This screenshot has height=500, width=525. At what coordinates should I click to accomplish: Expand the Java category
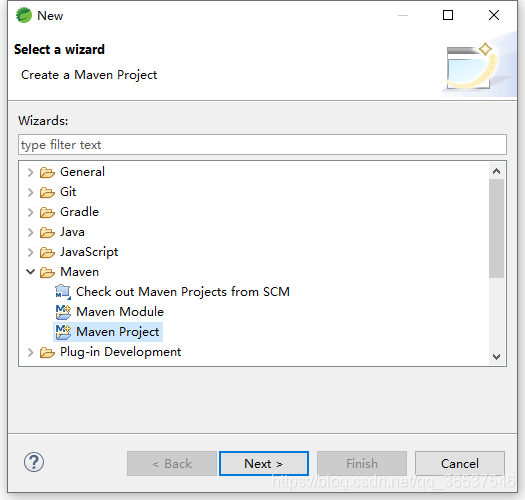[x=30, y=232]
